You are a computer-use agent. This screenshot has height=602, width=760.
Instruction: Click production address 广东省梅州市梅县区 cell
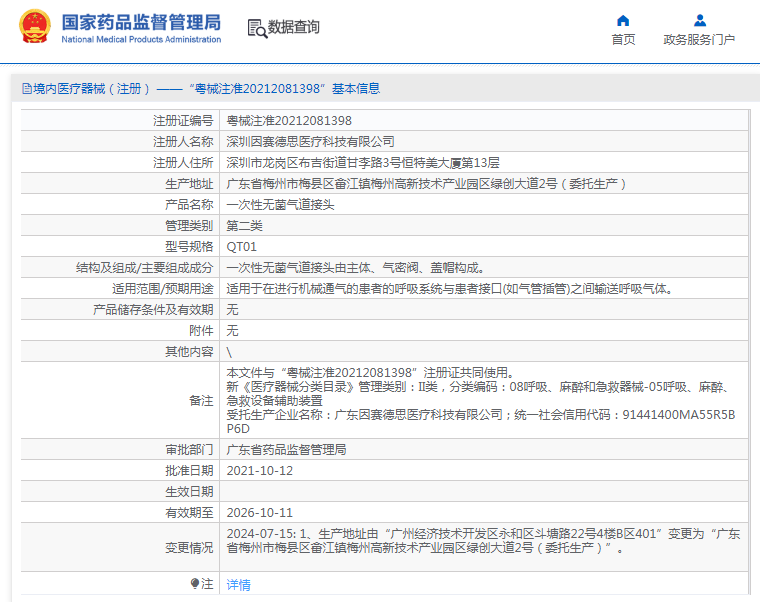click(x=427, y=184)
